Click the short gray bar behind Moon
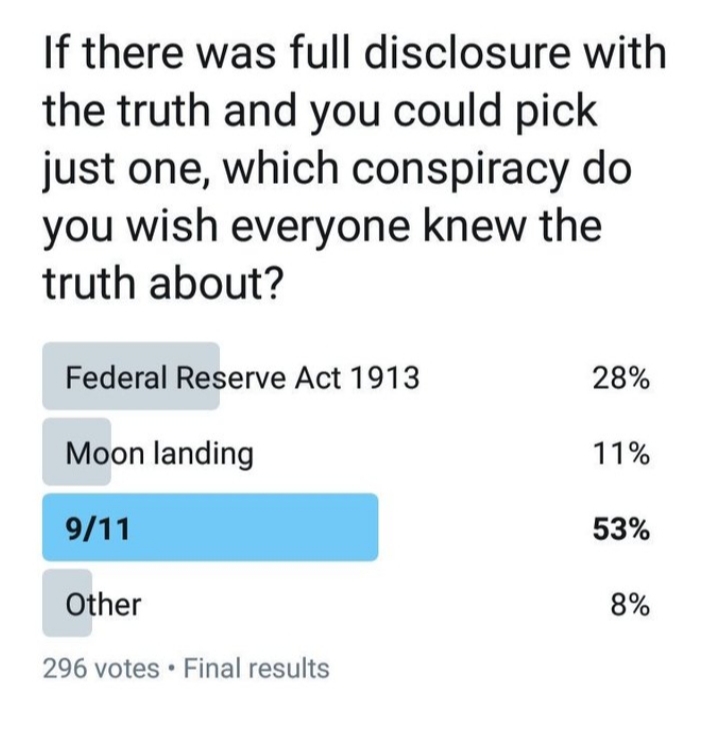Image resolution: width=720 pixels, height=734 pixels. click(77, 452)
